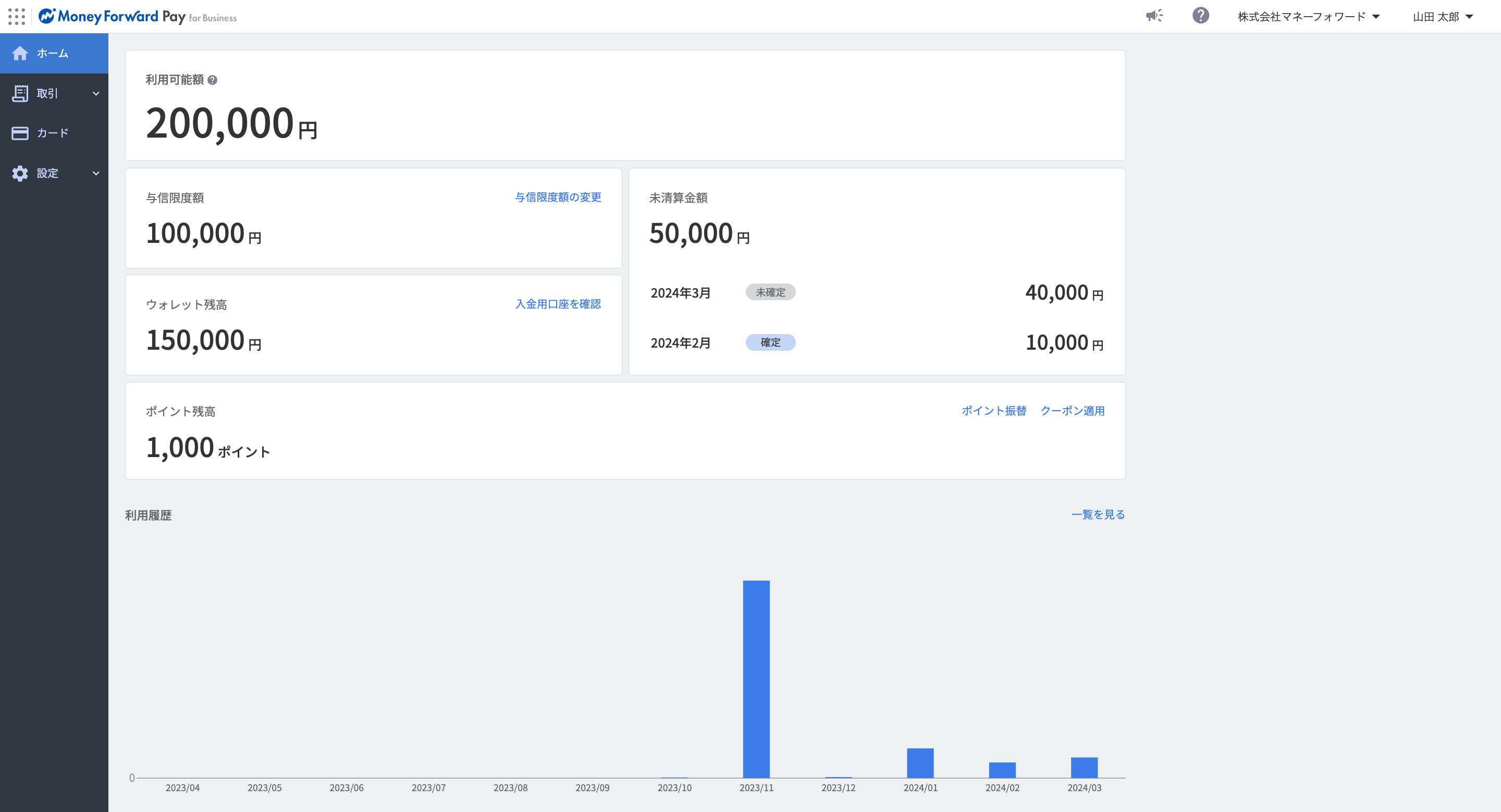Click the home icon in sidebar
This screenshot has height=812, width=1501.
20,53
